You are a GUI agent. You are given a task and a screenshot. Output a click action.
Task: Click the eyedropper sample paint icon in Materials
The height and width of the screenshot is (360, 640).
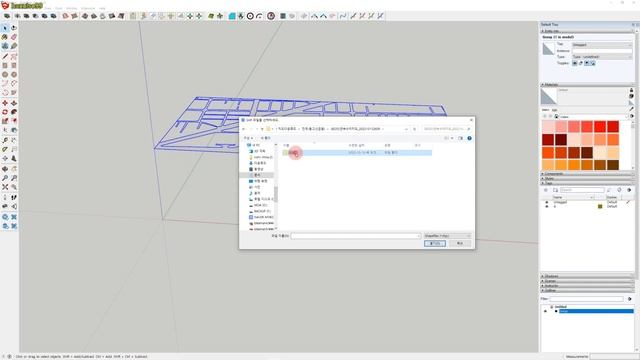[x=631, y=109]
